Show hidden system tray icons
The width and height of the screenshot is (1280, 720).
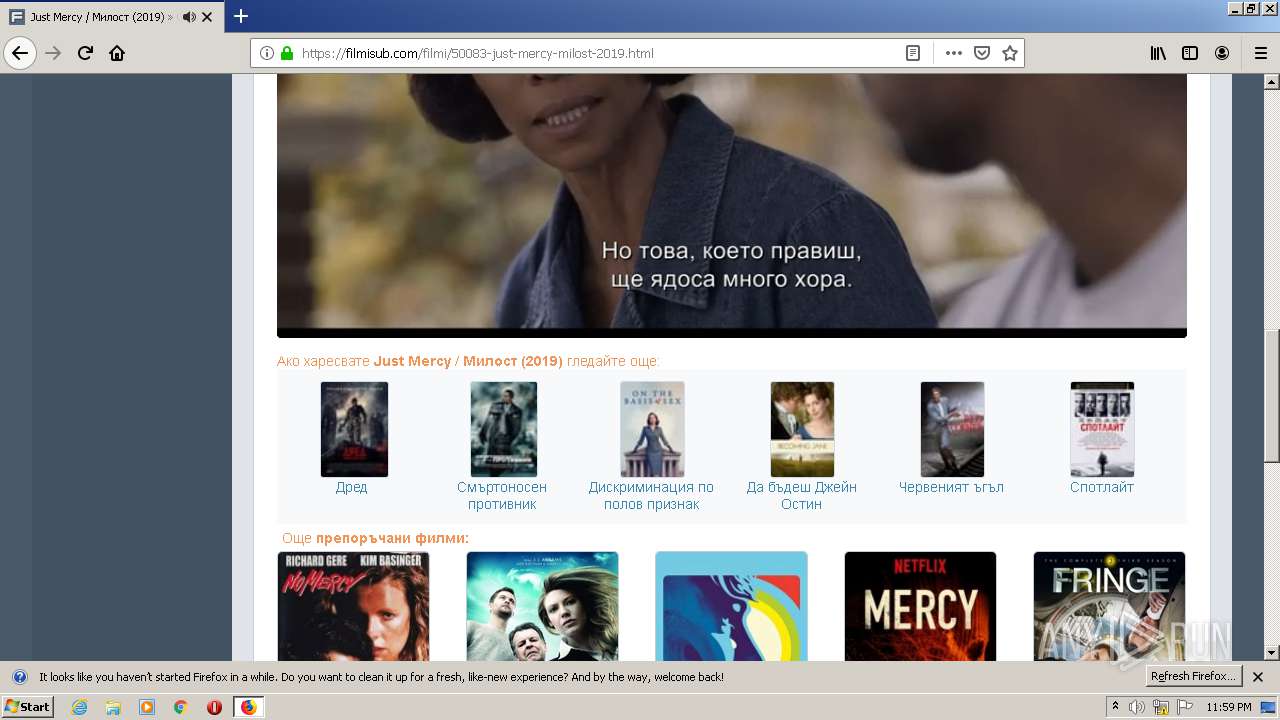[1115, 707]
